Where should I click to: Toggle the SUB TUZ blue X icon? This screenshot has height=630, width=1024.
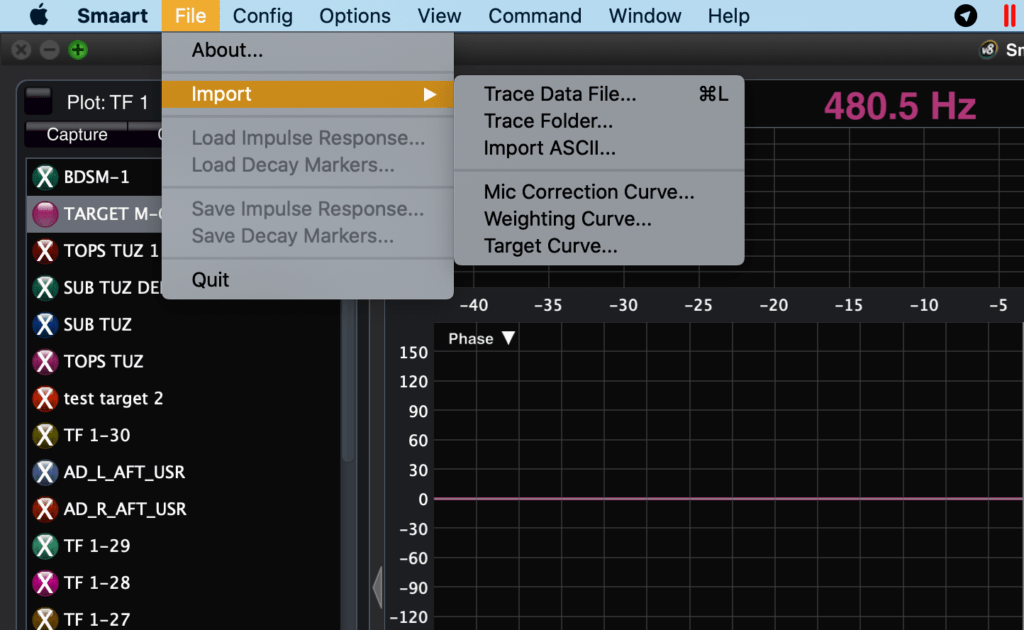[45, 324]
